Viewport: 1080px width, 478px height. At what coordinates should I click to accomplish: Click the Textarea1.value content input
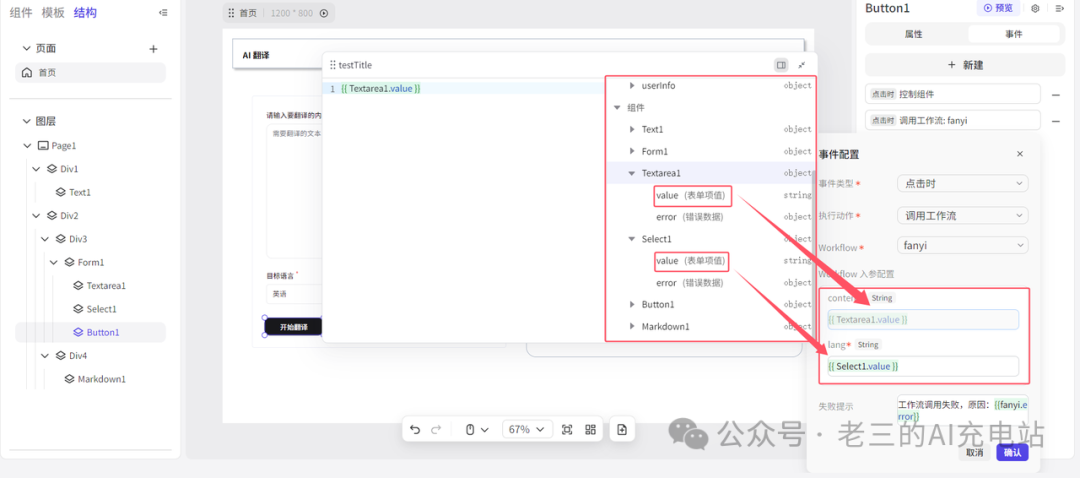tap(923, 320)
